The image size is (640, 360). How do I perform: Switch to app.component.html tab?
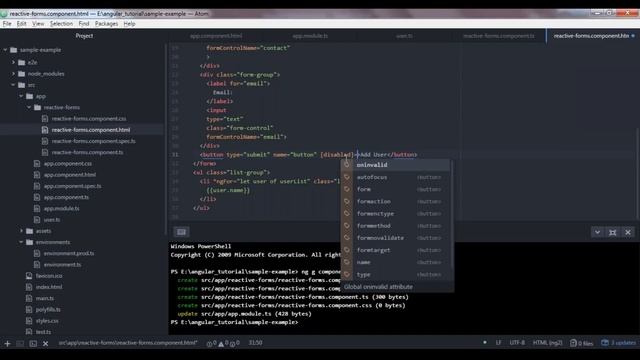pos(216,36)
